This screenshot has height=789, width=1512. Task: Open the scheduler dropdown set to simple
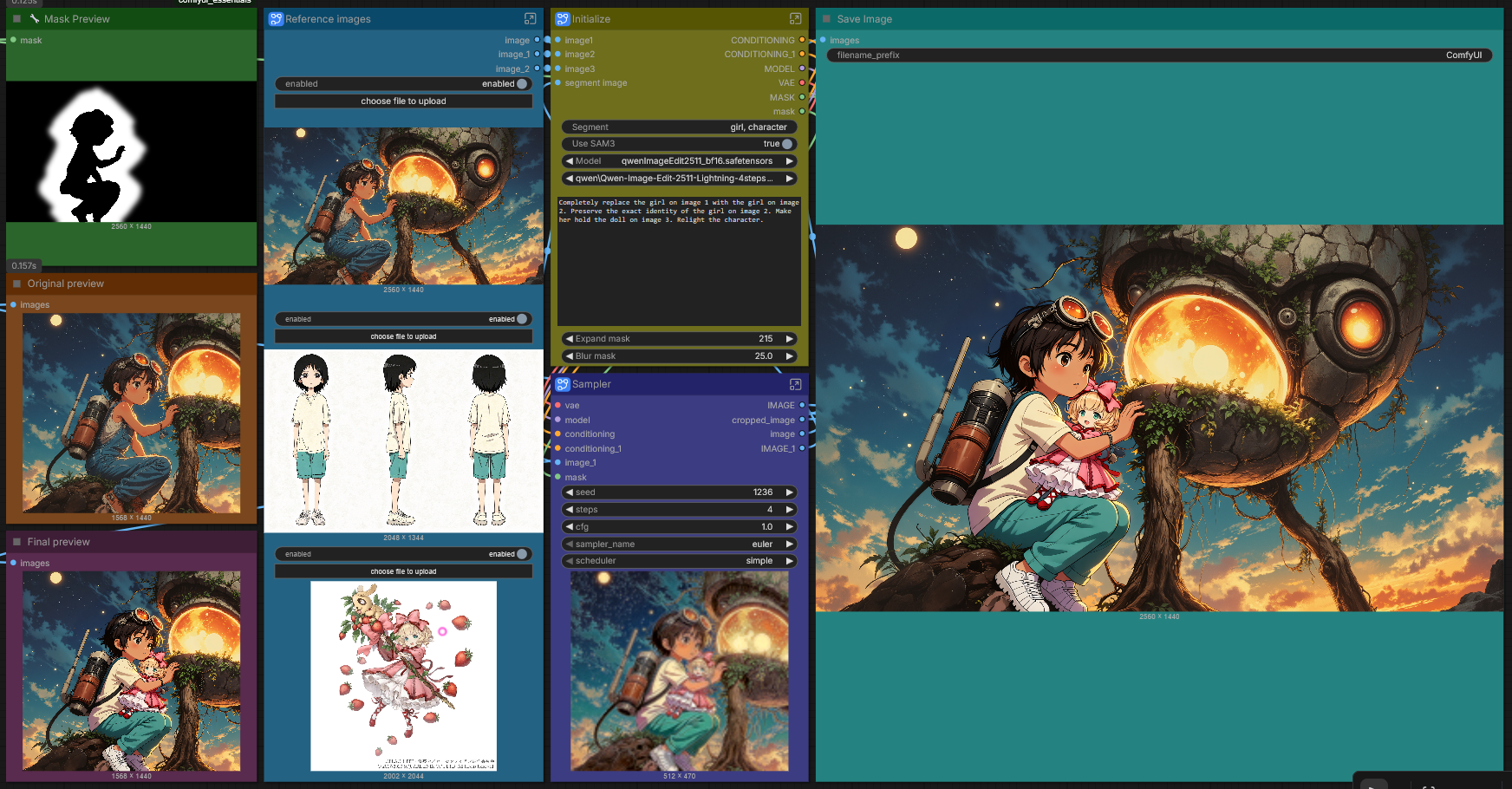(x=679, y=561)
